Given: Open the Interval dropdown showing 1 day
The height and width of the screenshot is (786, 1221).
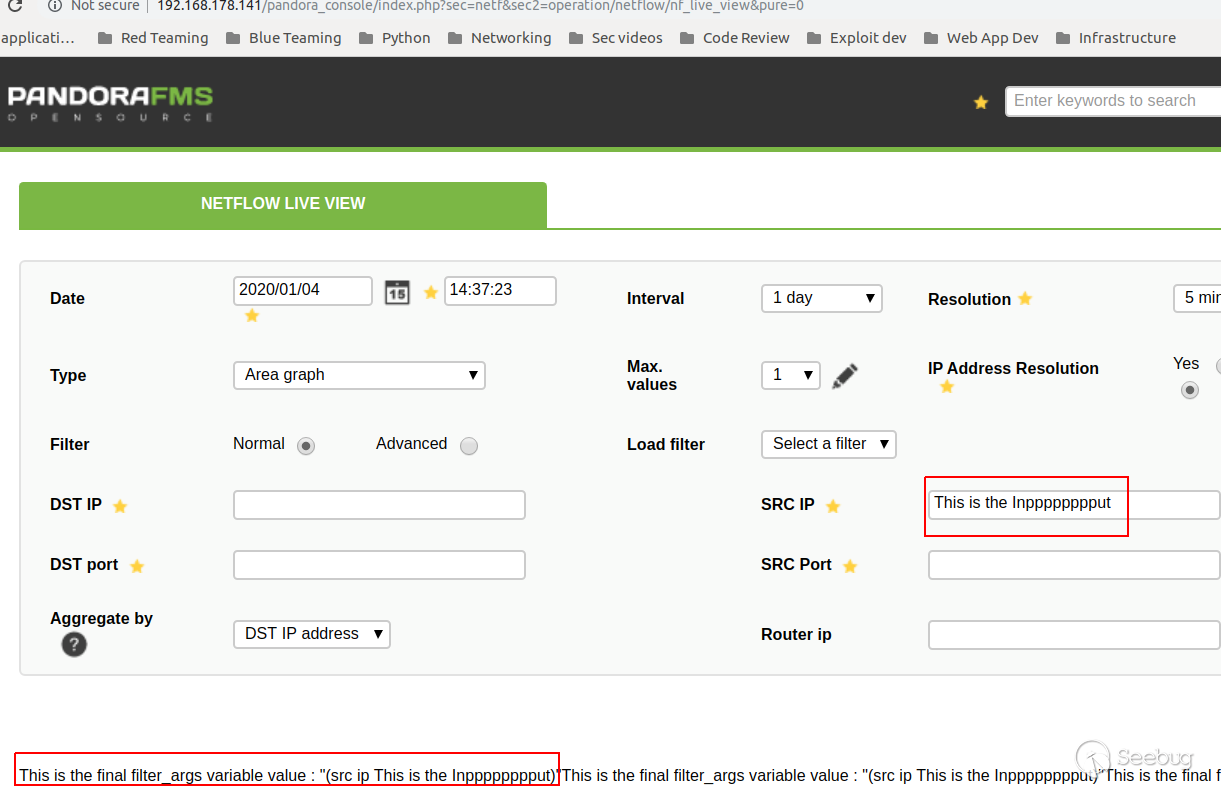Looking at the screenshot, I should click(x=822, y=298).
